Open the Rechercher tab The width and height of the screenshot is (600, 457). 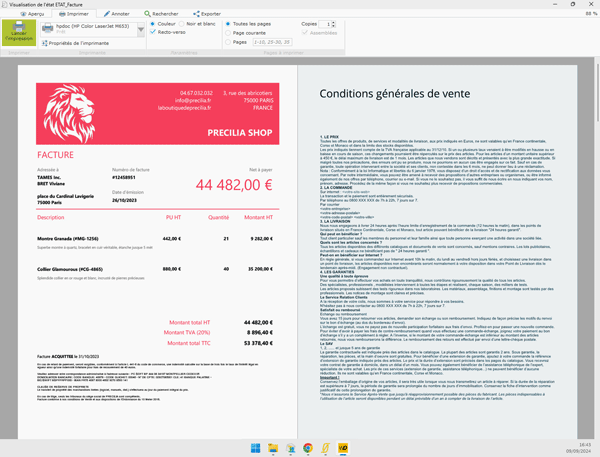(164, 14)
